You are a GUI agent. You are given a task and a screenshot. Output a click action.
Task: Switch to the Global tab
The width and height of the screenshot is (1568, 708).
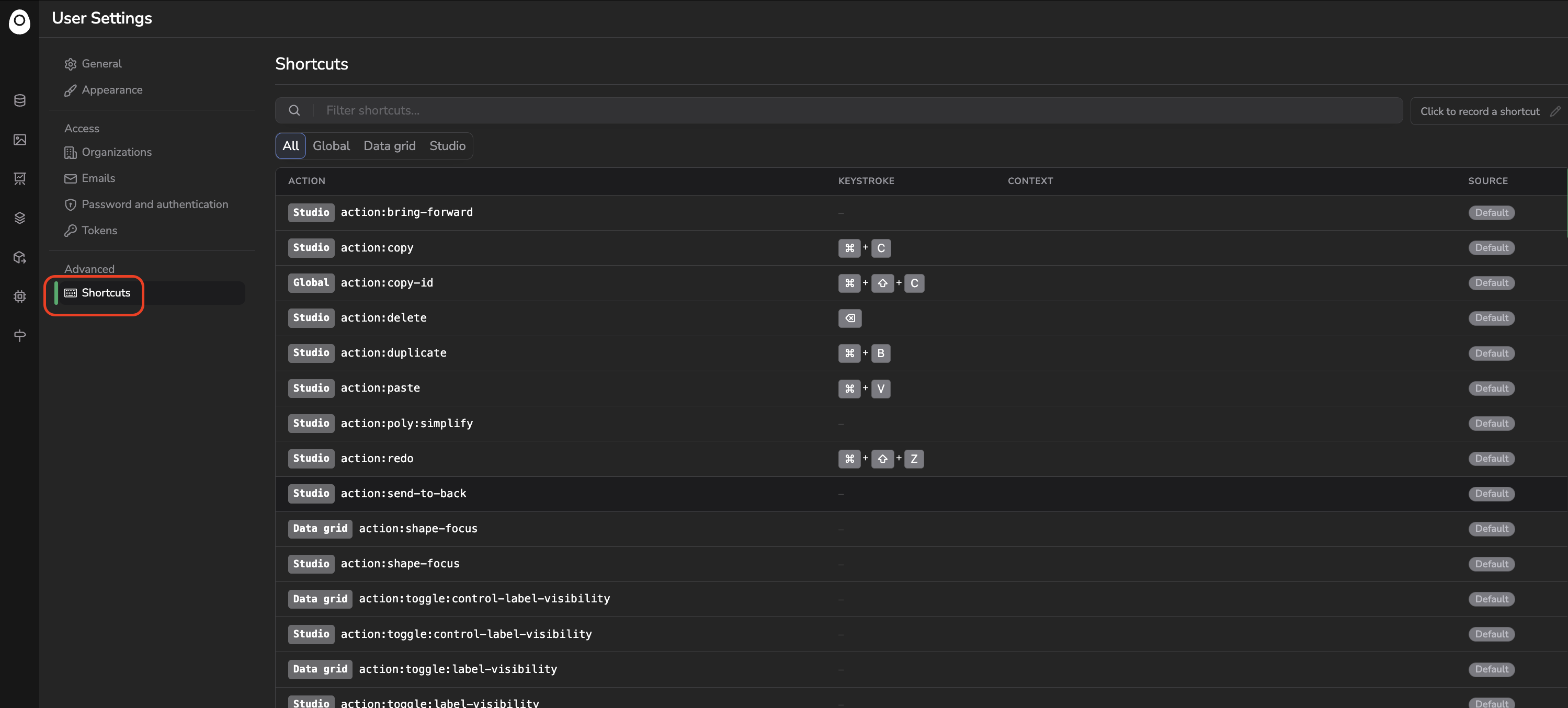tap(331, 145)
